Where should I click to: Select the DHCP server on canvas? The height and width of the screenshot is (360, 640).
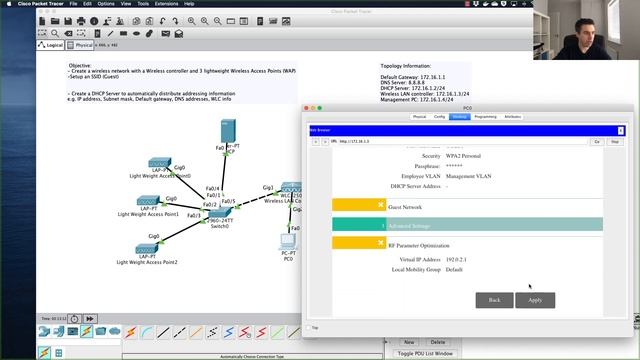pos(228,131)
